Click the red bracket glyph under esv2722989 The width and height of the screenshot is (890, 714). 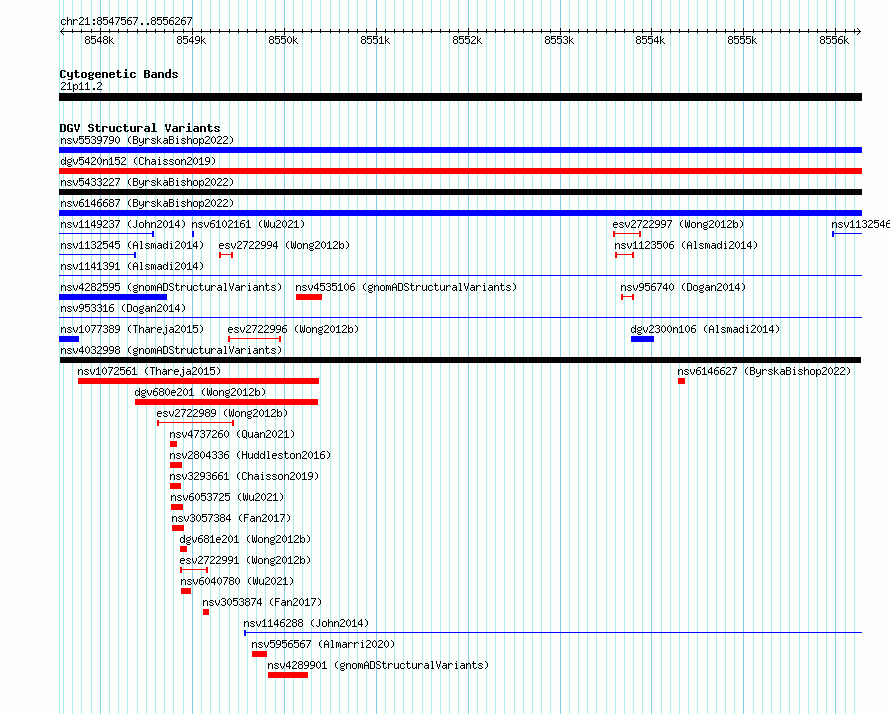click(x=195, y=423)
